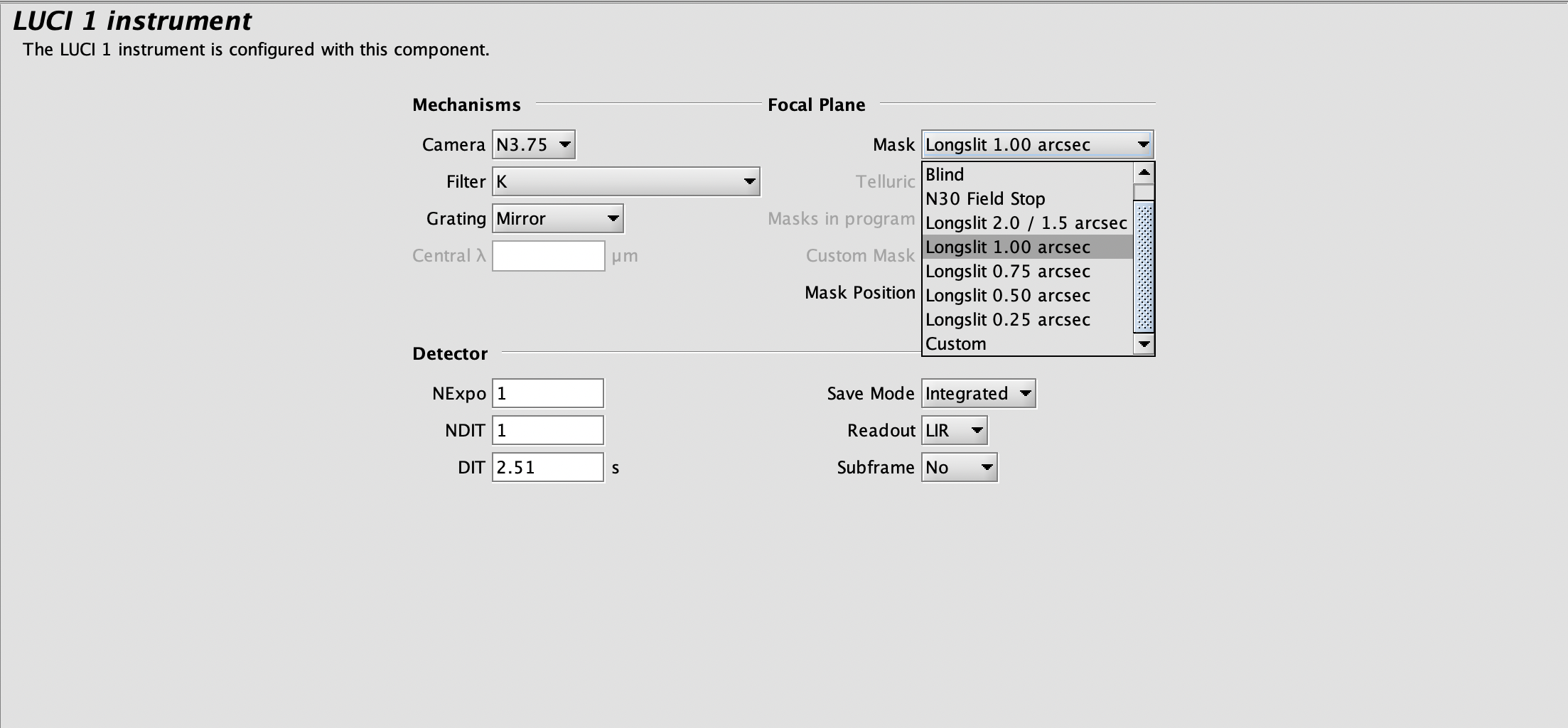
Task: Select Longslit 2.0 / 1.5 arcsec option
Action: pos(1027,223)
